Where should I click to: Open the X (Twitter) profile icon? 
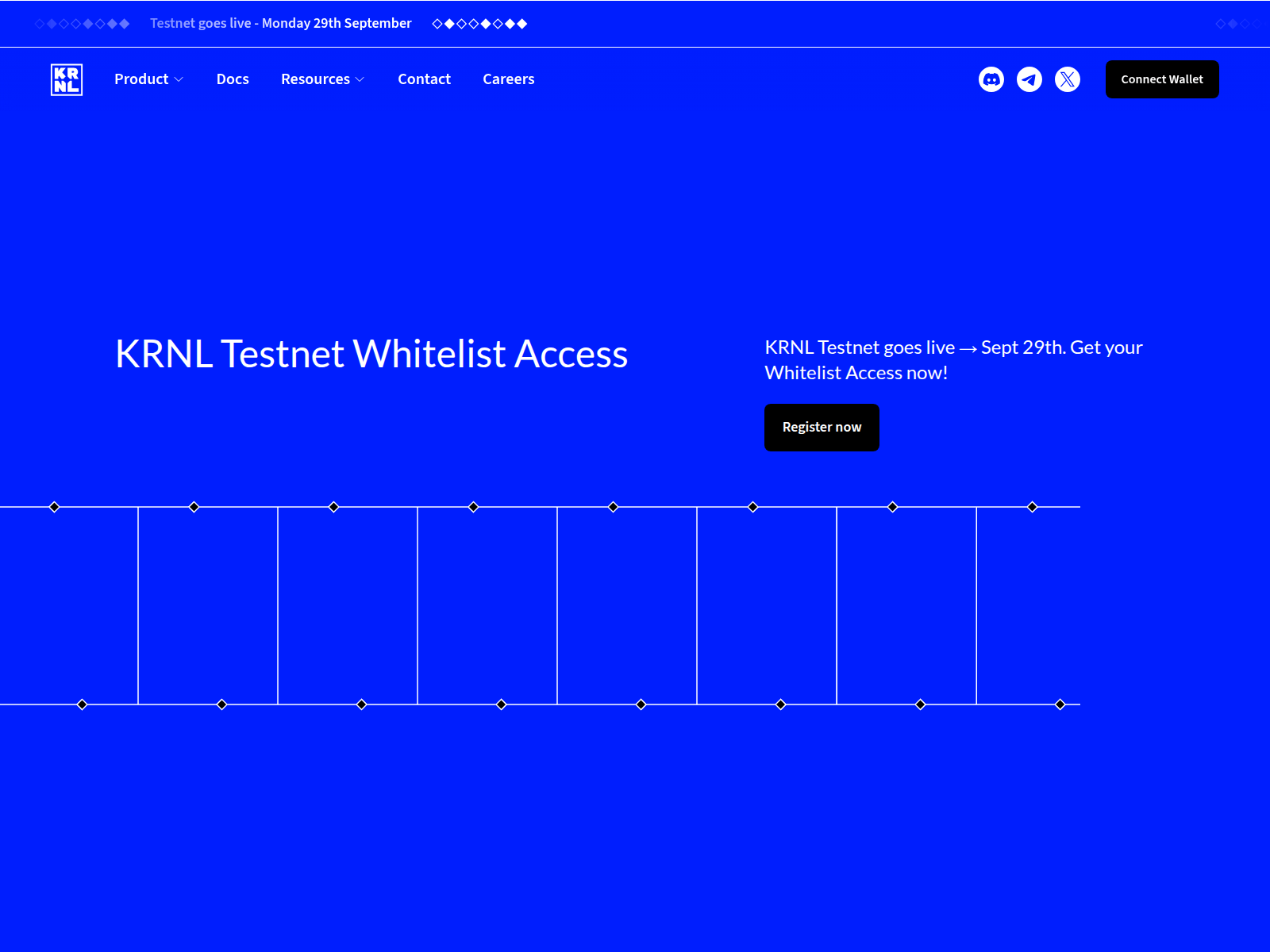(x=1068, y=79)
